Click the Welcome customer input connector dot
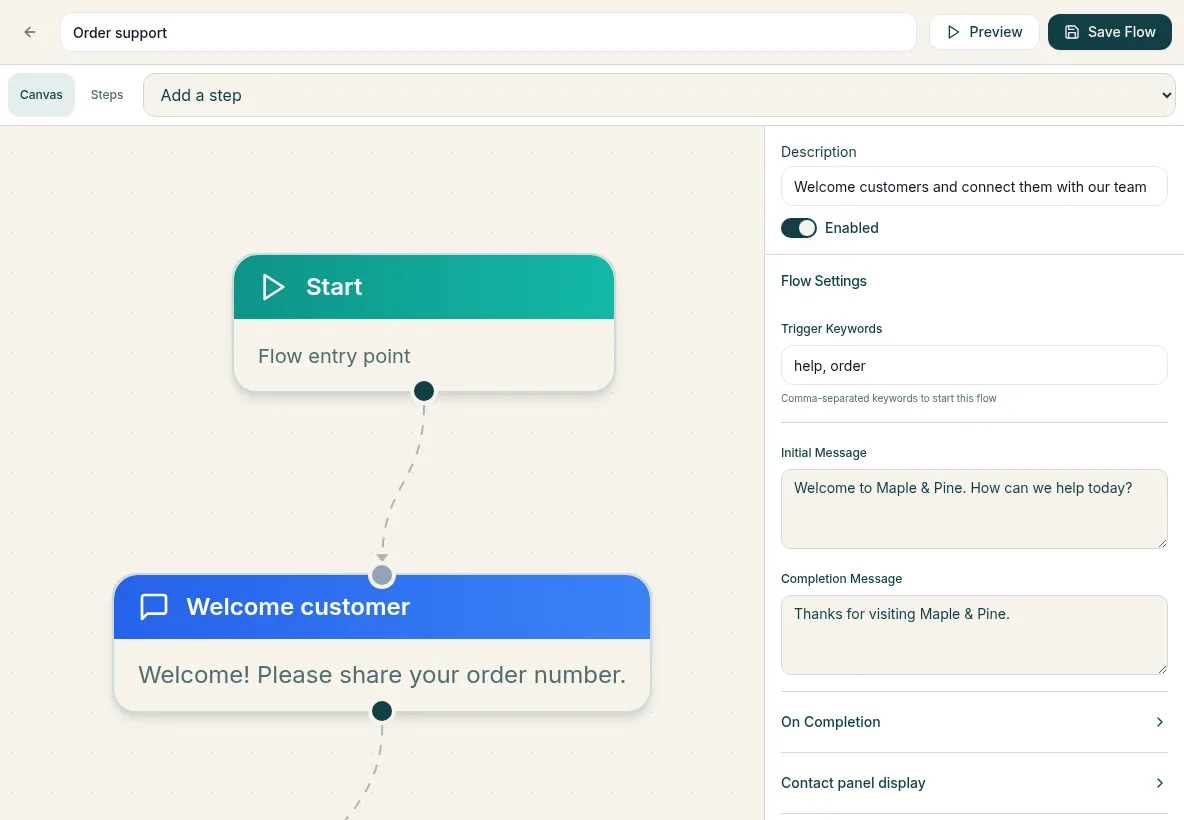Viewport: 1184px width, 820px height. (382, 575)
